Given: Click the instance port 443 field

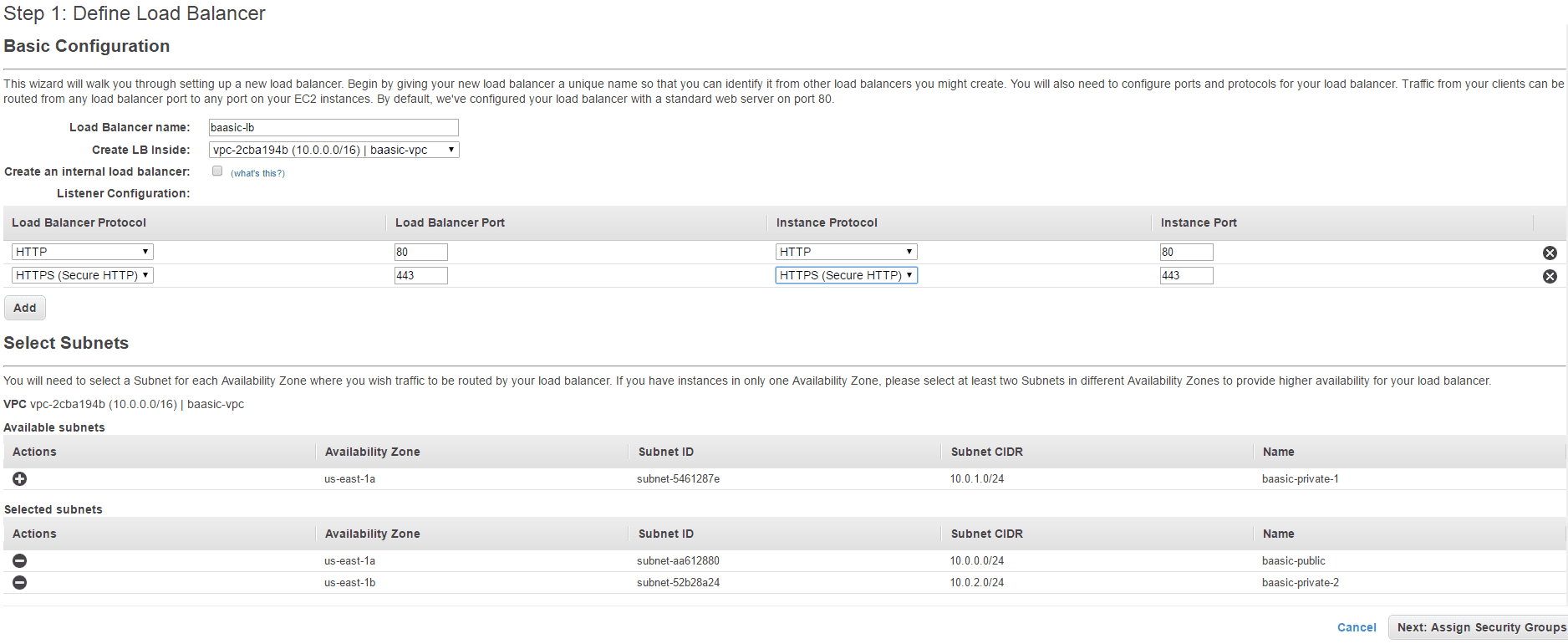Looking at the screenshot, I should (1186, 275).
